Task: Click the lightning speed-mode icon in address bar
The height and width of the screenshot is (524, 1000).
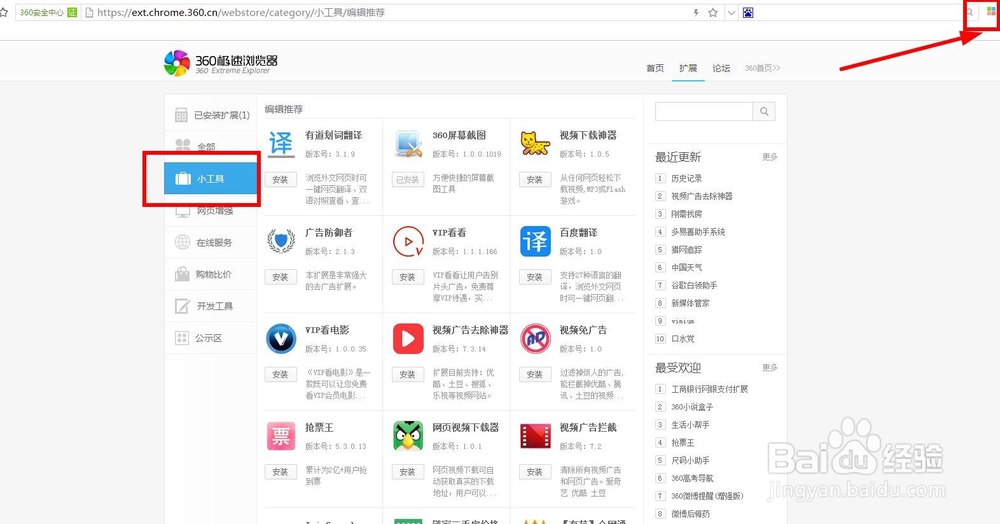Action: click(x=696, y=13)
